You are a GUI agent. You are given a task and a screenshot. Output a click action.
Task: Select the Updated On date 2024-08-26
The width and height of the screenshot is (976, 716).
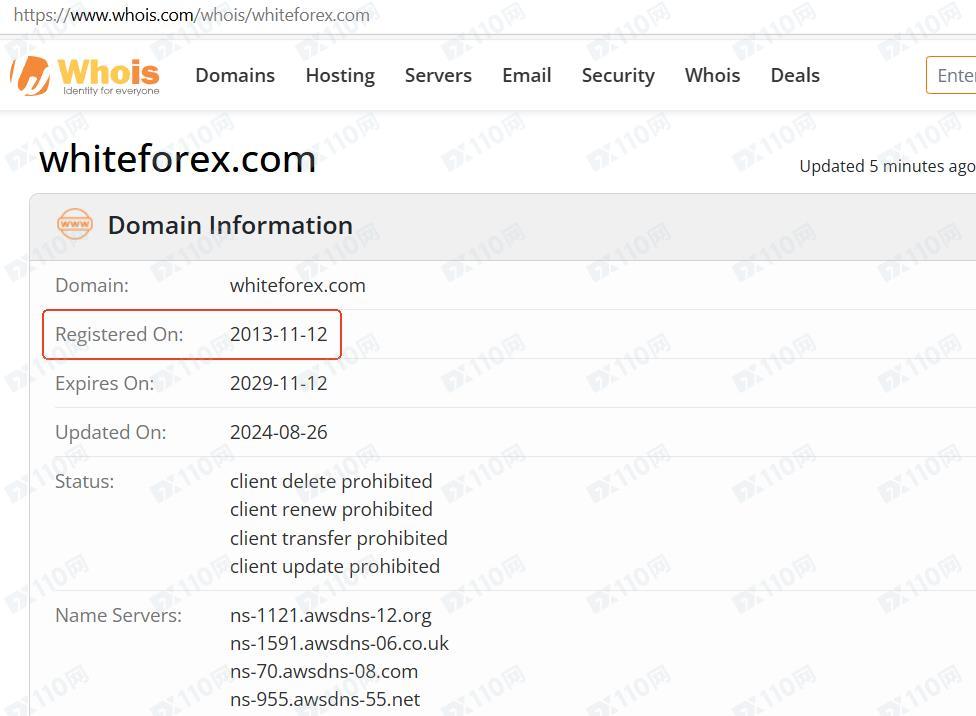[x=278, y=432]
